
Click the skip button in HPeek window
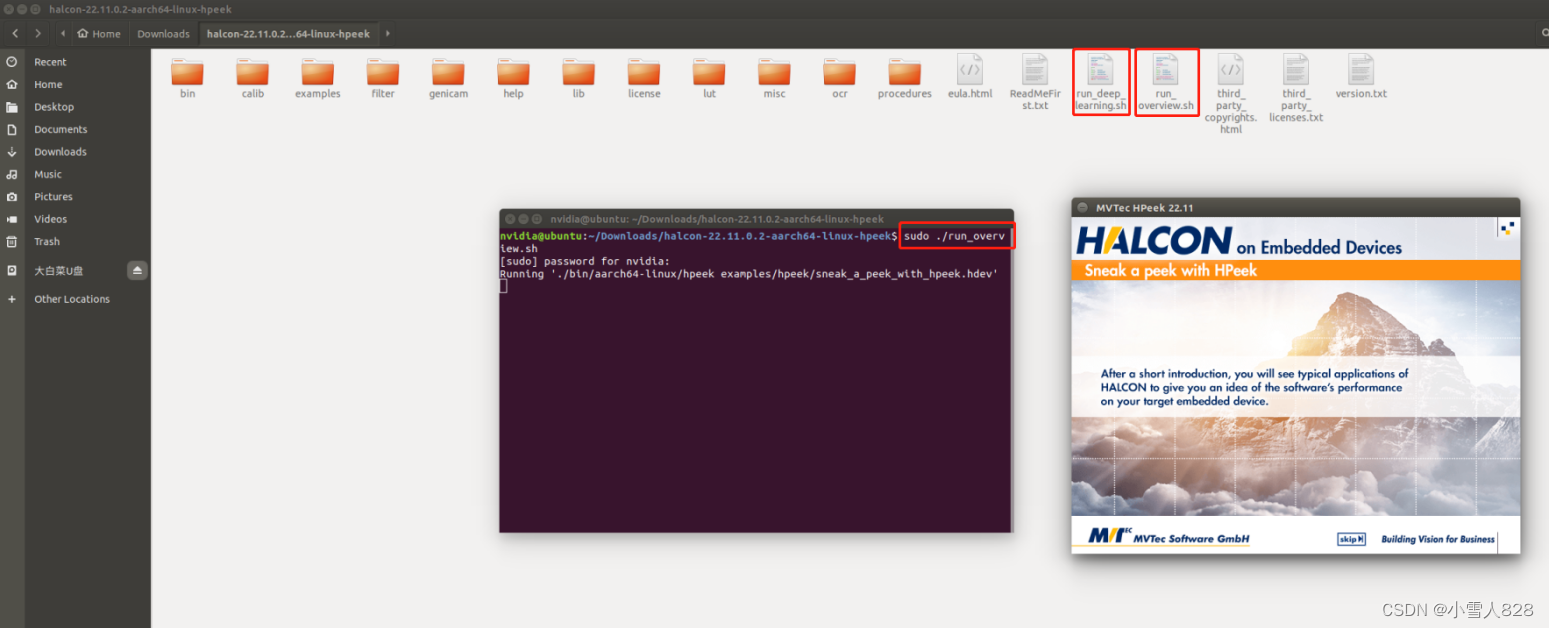tap(1350, 538)
